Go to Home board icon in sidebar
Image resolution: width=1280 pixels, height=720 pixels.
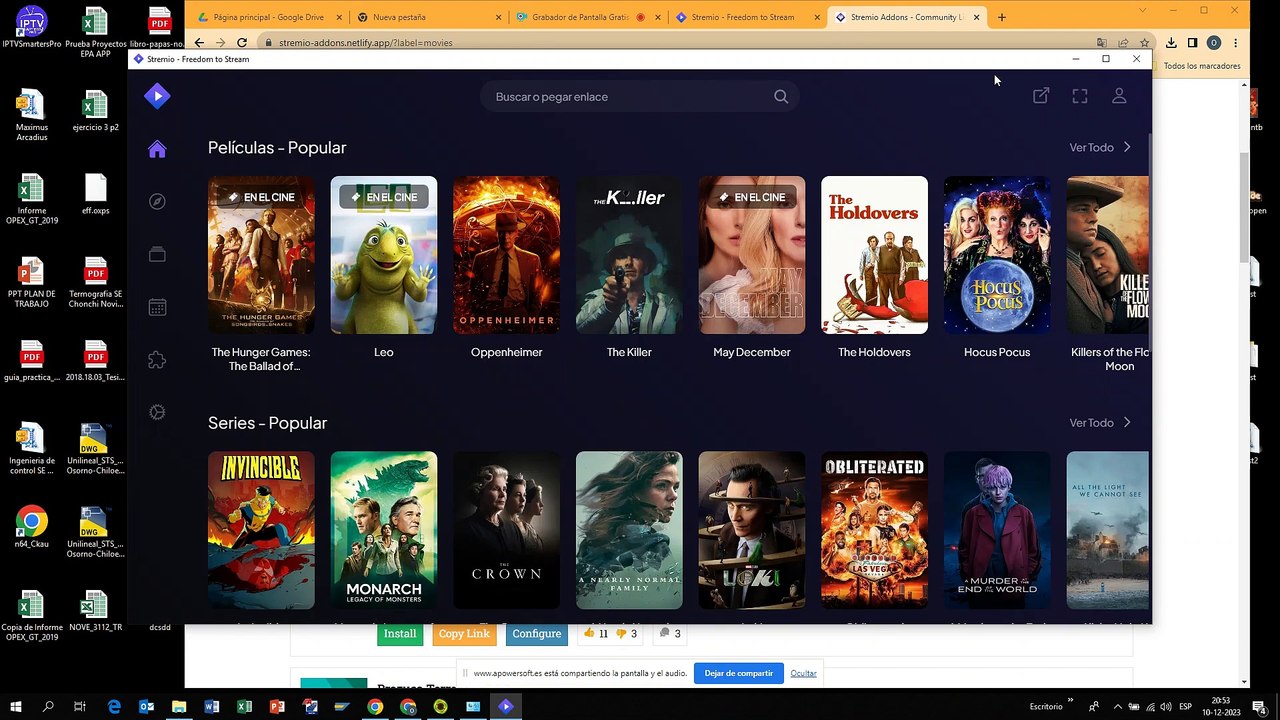click(x=157, y=149)
